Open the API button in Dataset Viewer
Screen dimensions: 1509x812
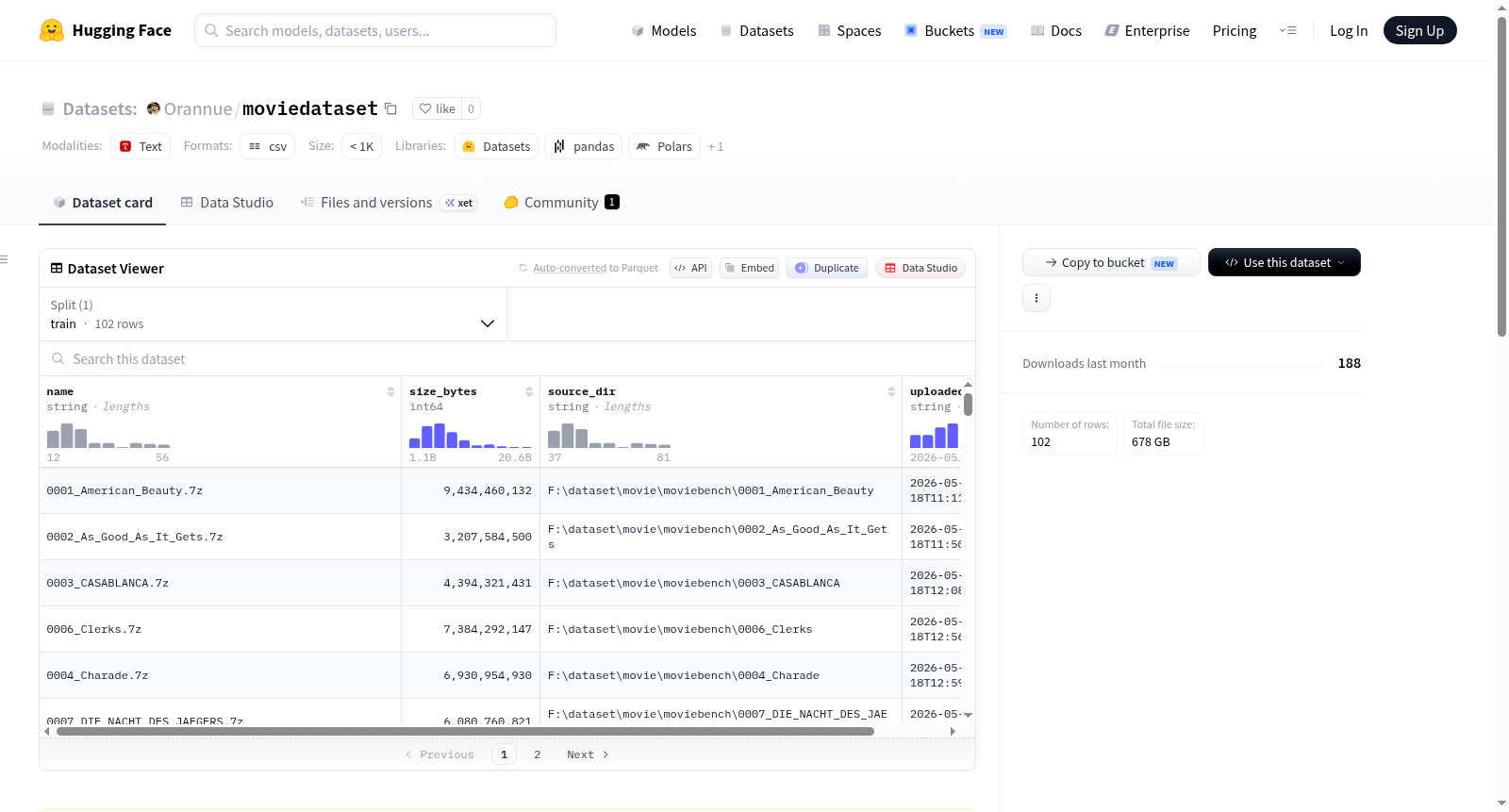pyautogui.click(x=690, y=268)
